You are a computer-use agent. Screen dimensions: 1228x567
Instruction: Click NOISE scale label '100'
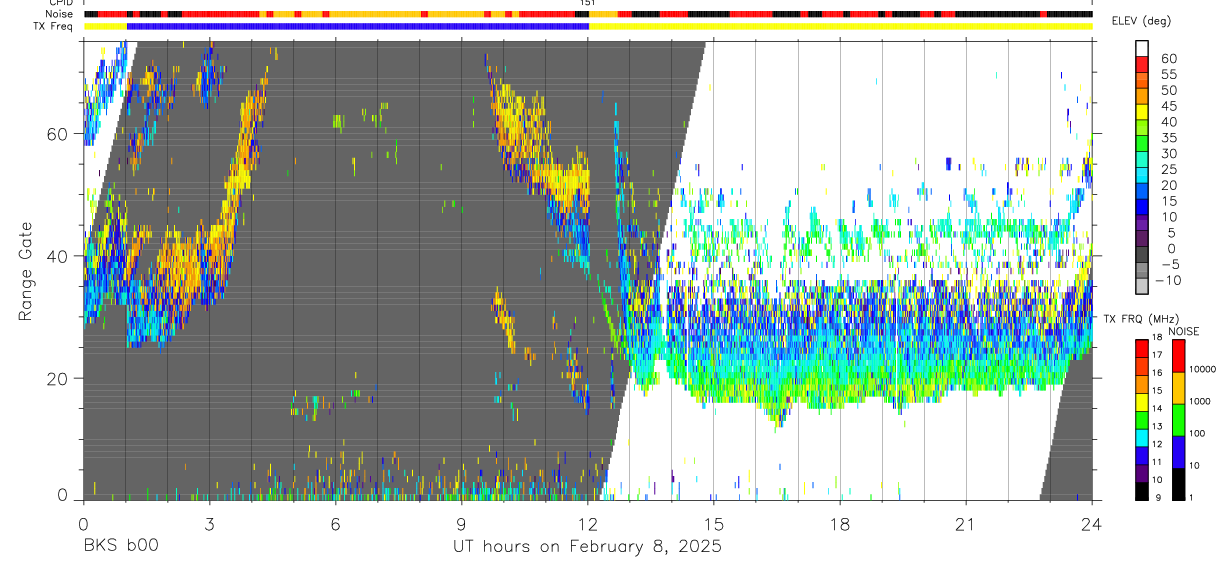point(1199,434)
